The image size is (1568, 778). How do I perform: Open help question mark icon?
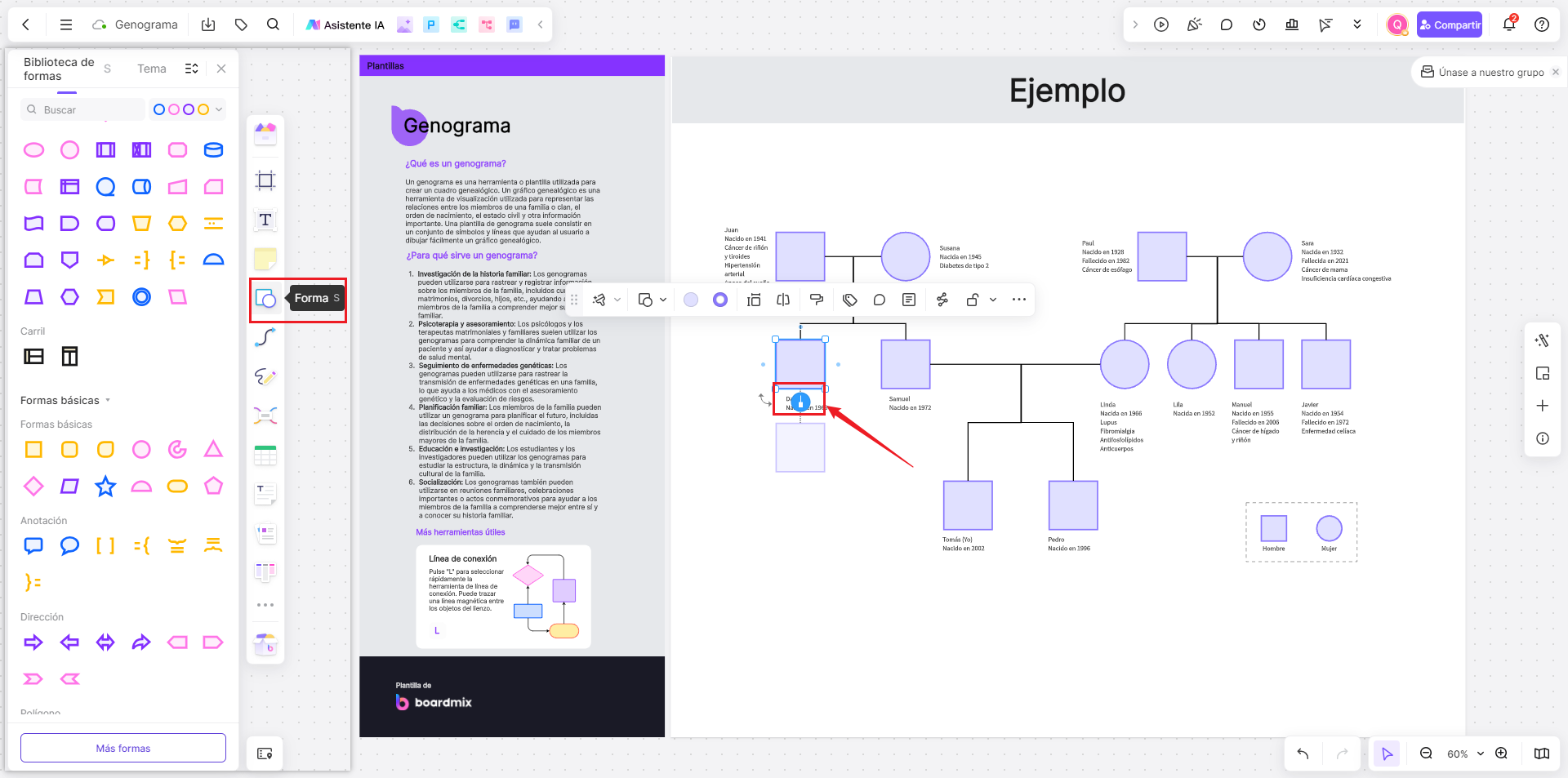point(1542,24)
